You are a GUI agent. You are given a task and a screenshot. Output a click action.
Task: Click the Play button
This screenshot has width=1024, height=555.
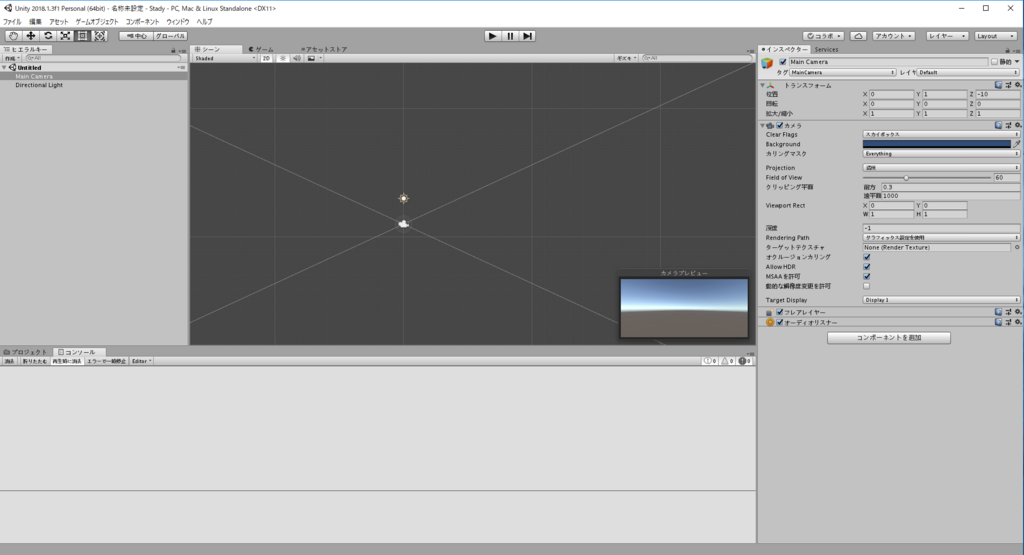(492, 36)
